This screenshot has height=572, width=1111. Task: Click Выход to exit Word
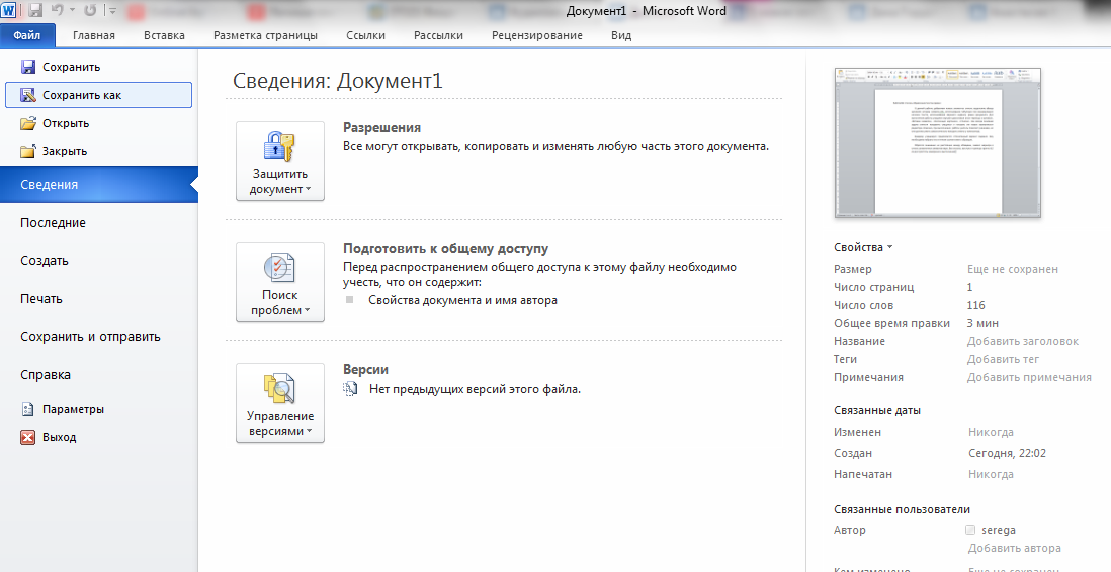coord(98,437)
